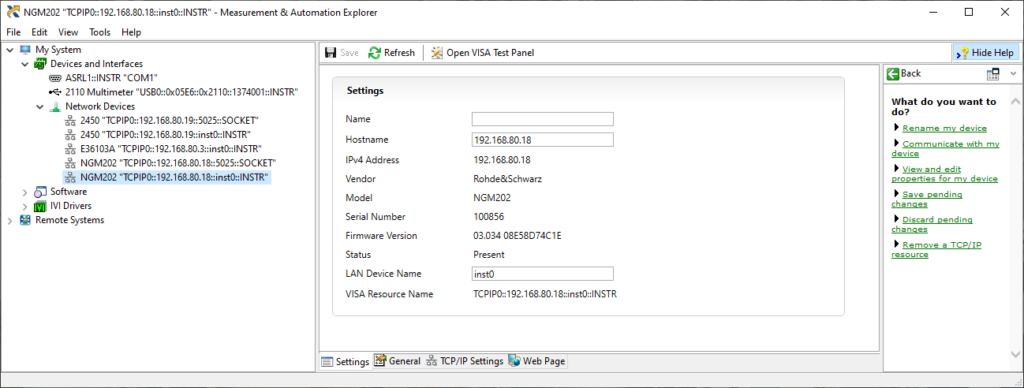Click the Hostname input field
The image size is (1024, 388).
(x=543, y=139)
